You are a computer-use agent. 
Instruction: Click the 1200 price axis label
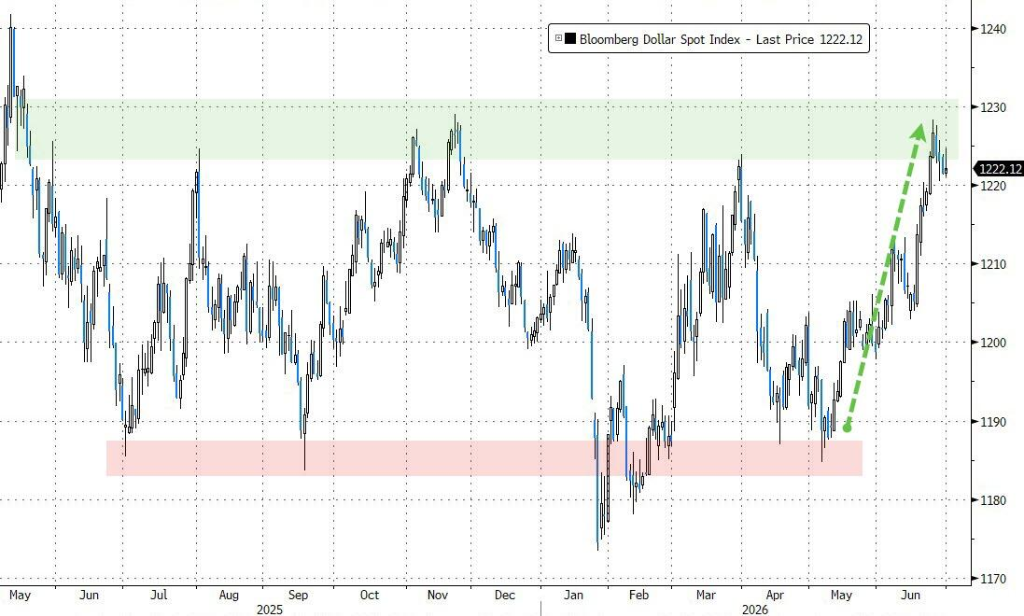pyautogui.click(x=992, y=342)
